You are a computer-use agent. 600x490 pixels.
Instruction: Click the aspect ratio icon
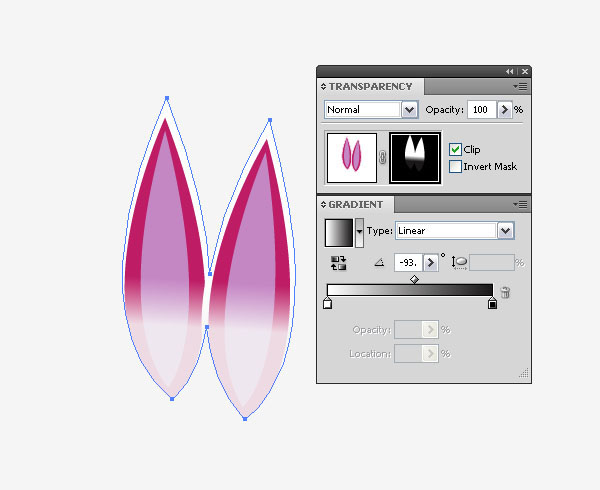click(x=459, y=262)
